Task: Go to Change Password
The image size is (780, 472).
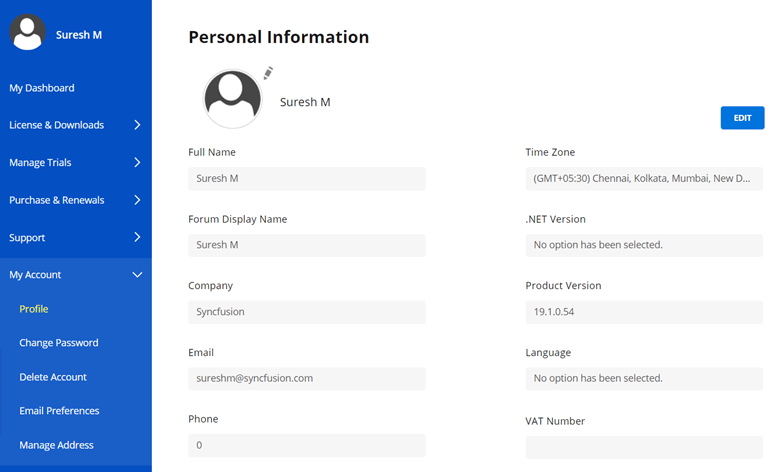Action: (x=59, y=343)
